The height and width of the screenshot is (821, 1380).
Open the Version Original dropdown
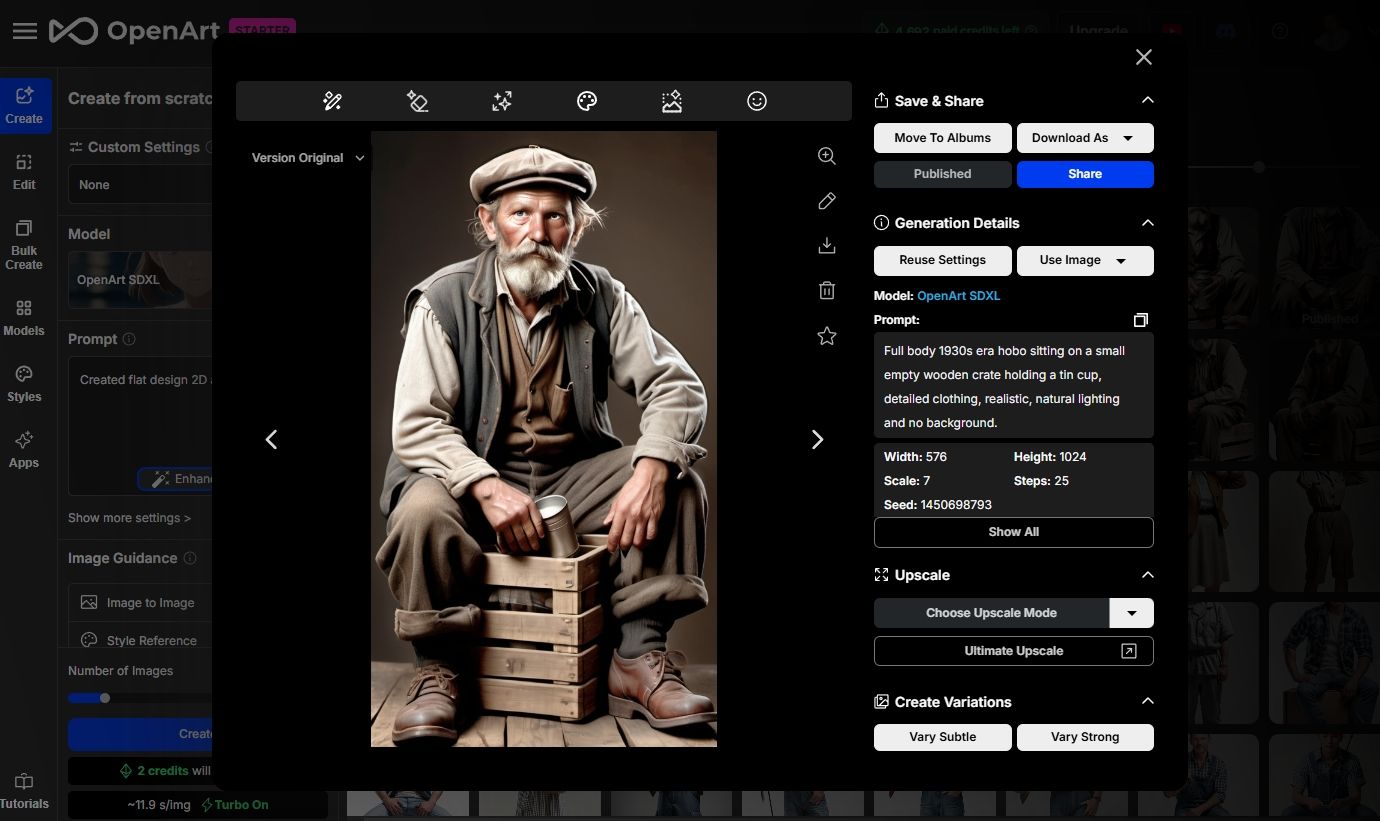tap(307, 158)
